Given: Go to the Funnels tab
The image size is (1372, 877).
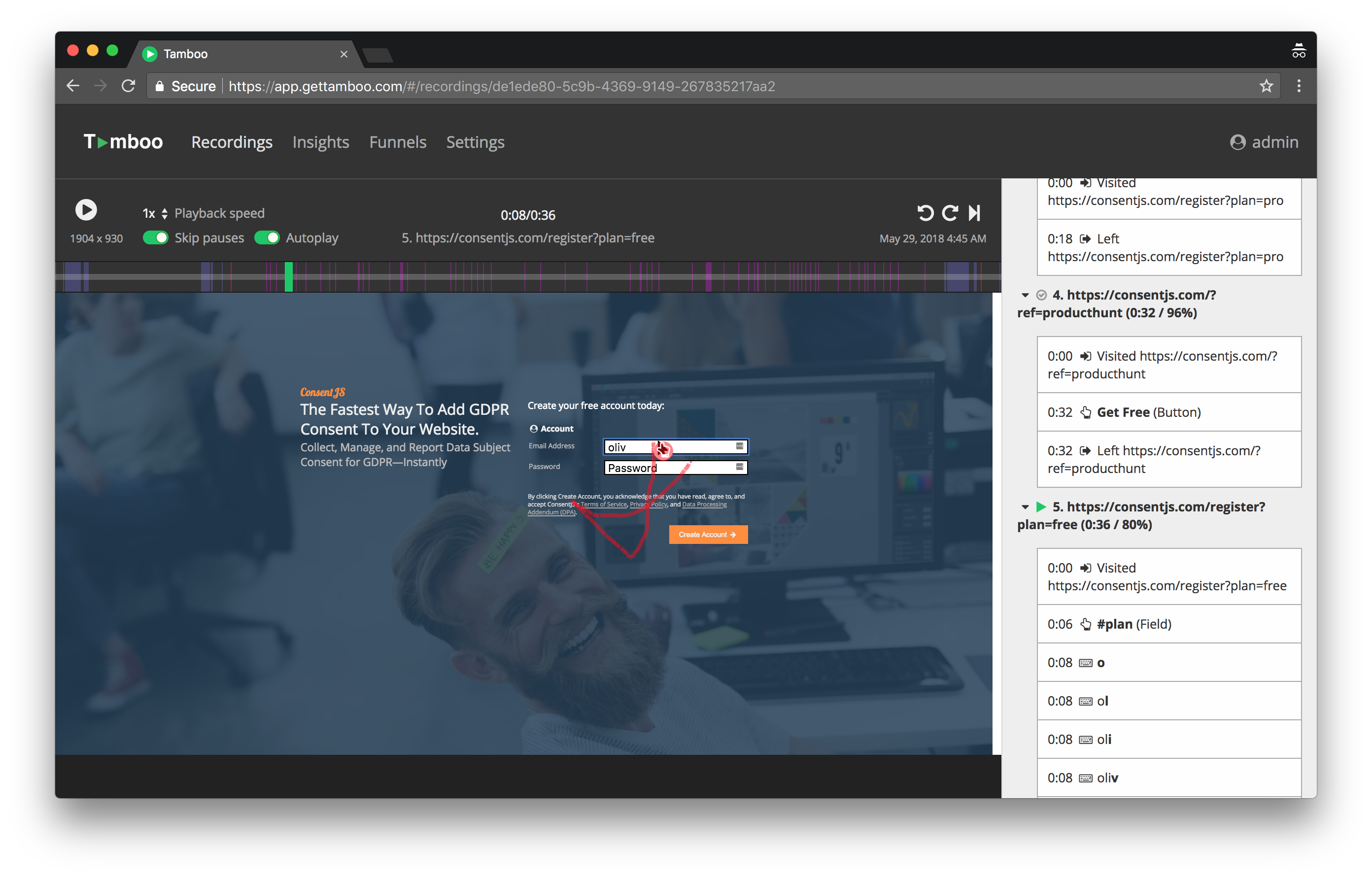Looking at the screenshot, I should [x=397, y=142].
